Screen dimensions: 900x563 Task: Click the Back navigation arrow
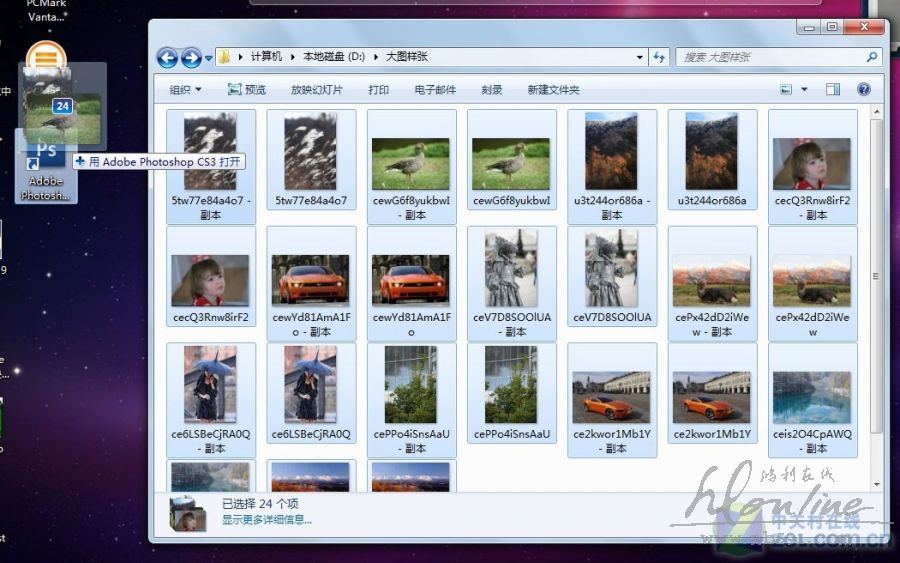tap(167, 58)
